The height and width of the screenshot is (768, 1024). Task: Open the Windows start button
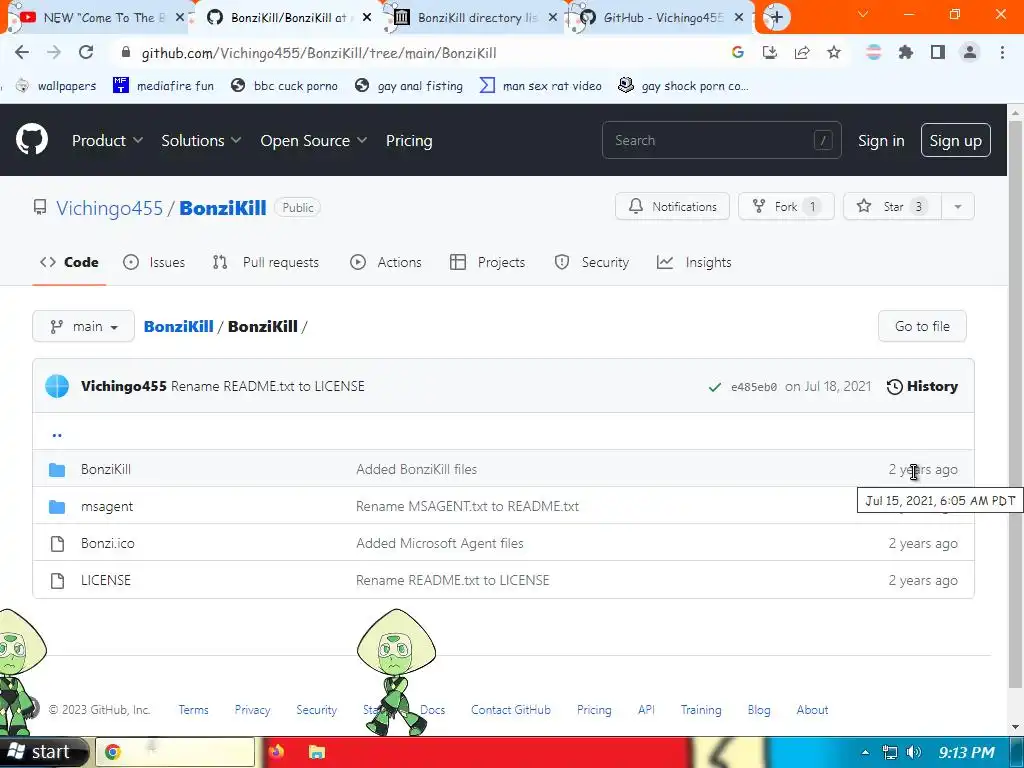(44, 752)
